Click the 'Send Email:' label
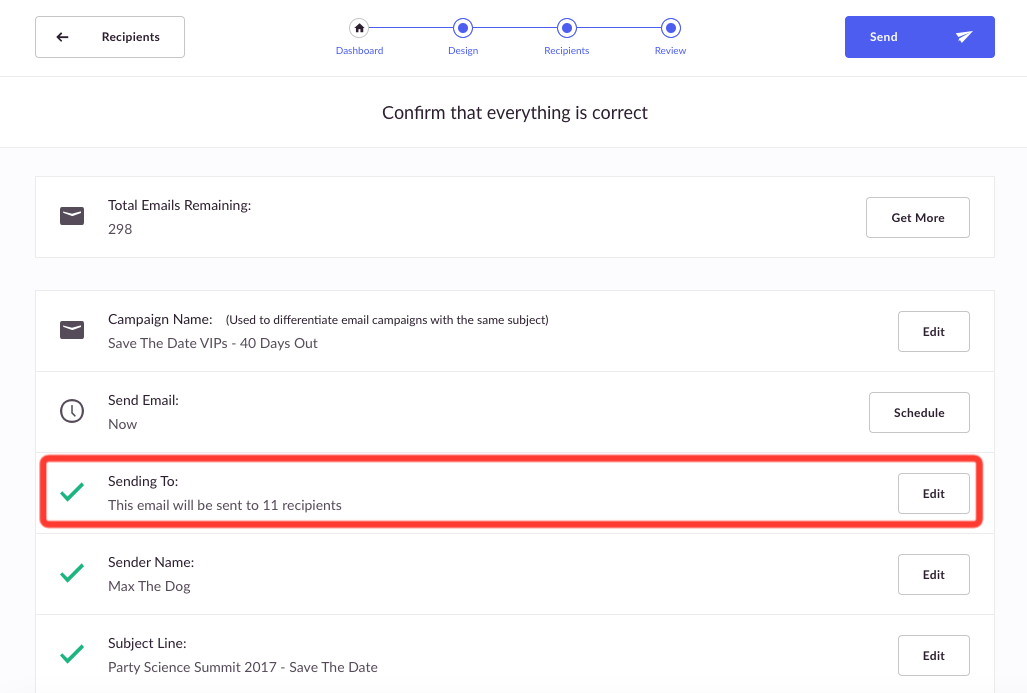Image resolution: width=1027 pixels, height=693 pixels. click(143, 400)
